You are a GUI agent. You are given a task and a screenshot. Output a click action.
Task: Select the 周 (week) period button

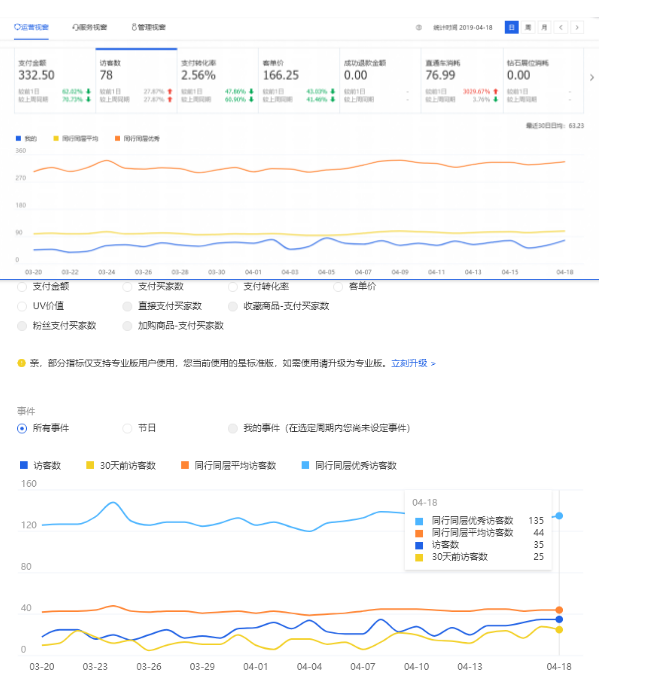pyautogui.click(x=528, y=27)
